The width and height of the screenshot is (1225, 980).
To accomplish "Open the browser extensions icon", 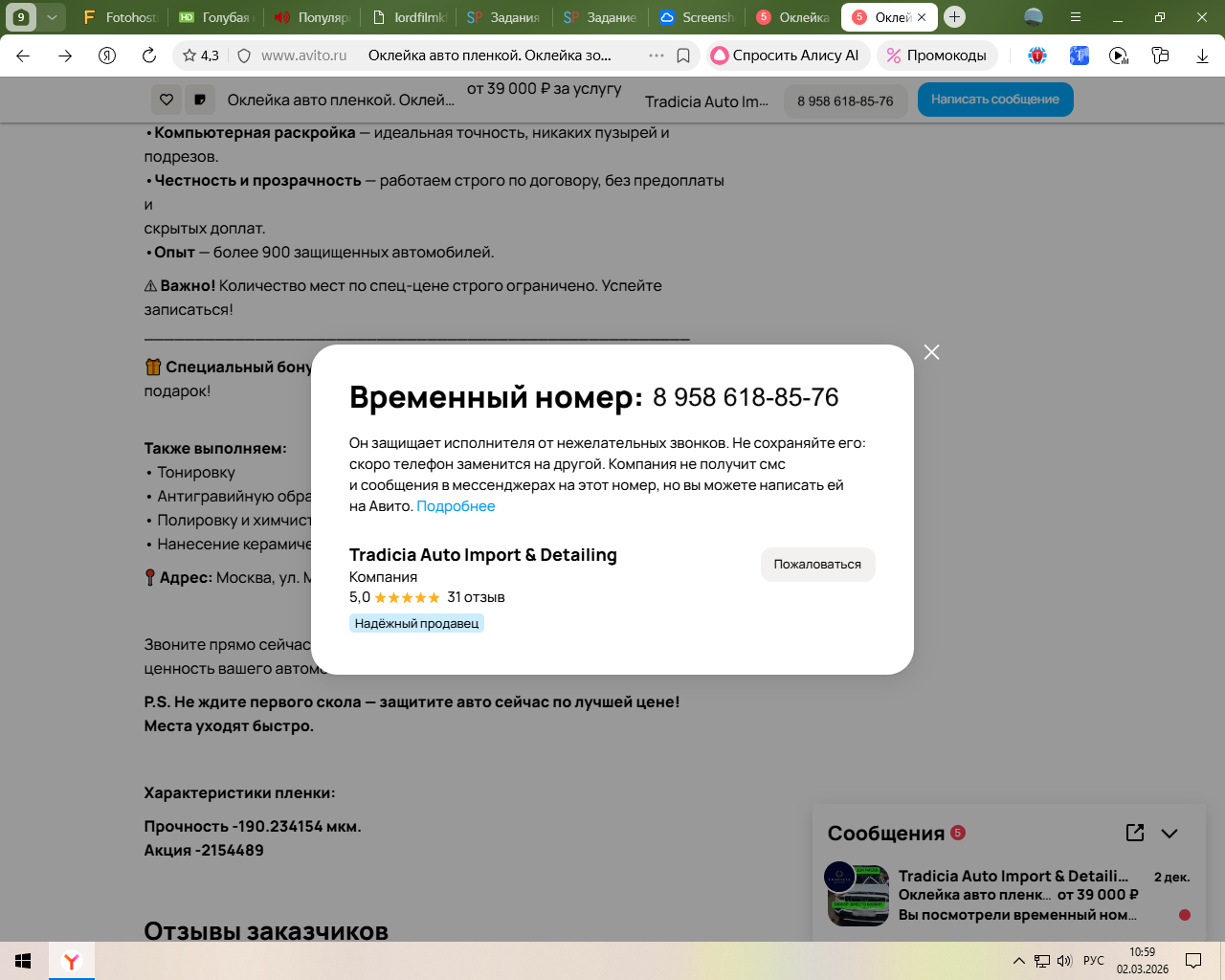I will pyautogui.click(x=1160, y=56).
